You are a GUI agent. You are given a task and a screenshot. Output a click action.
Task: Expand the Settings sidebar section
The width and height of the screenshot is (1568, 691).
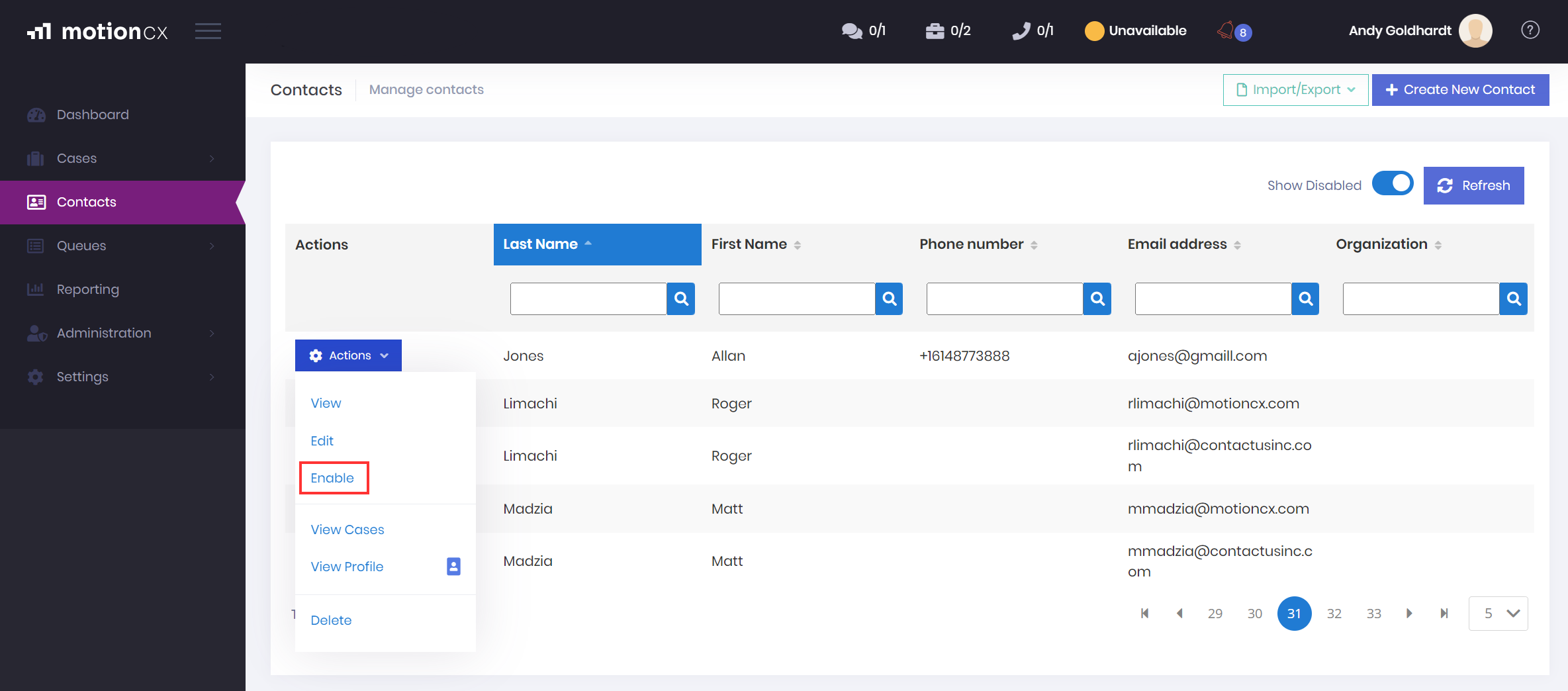tap(122, 377)
